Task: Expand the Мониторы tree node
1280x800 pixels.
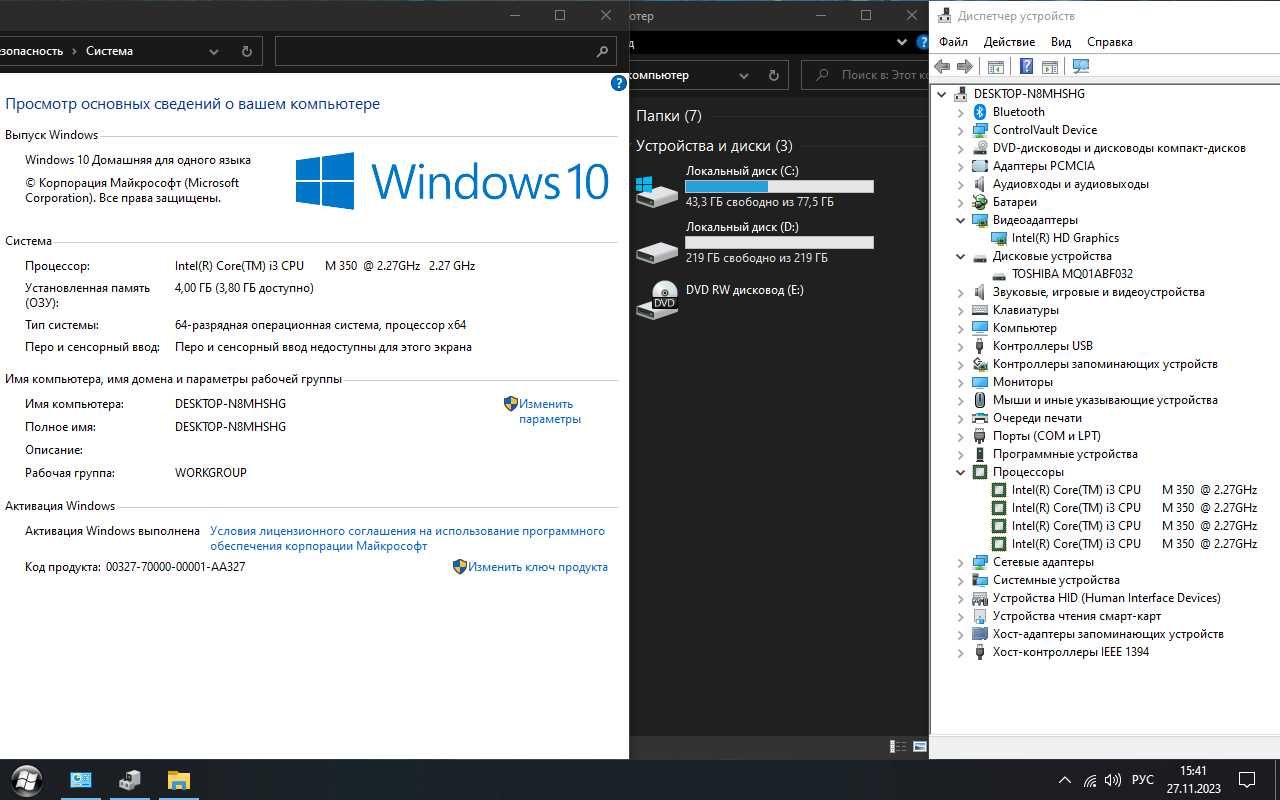Action: (x=961, y=382)
